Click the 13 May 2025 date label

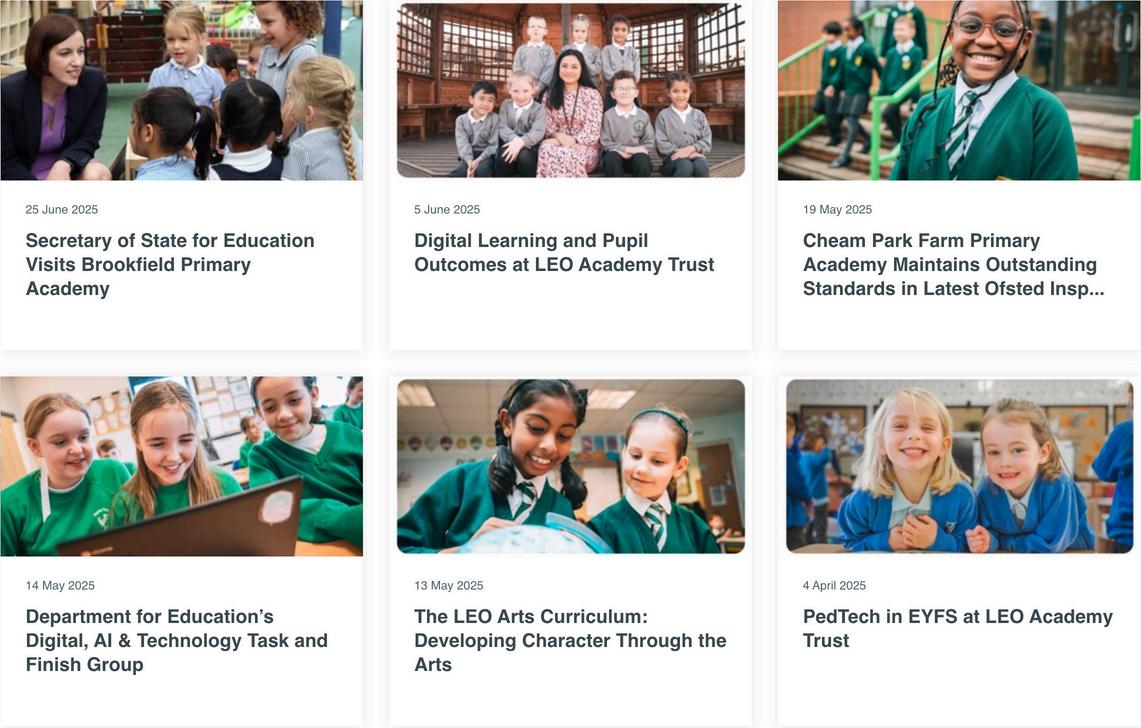[449, 585]
